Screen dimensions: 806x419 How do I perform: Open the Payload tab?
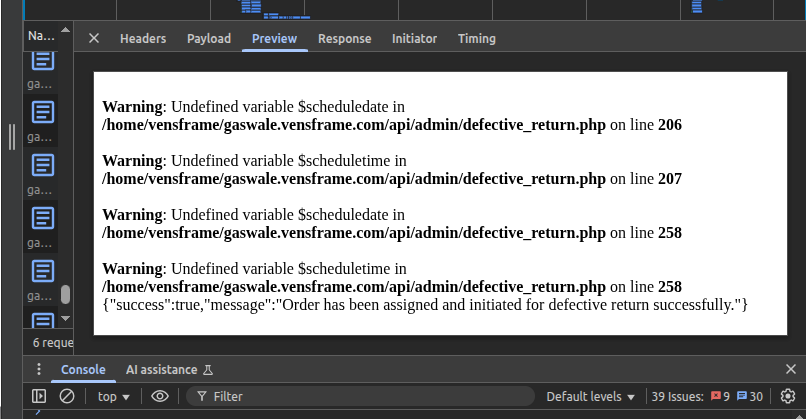point(209,39)
